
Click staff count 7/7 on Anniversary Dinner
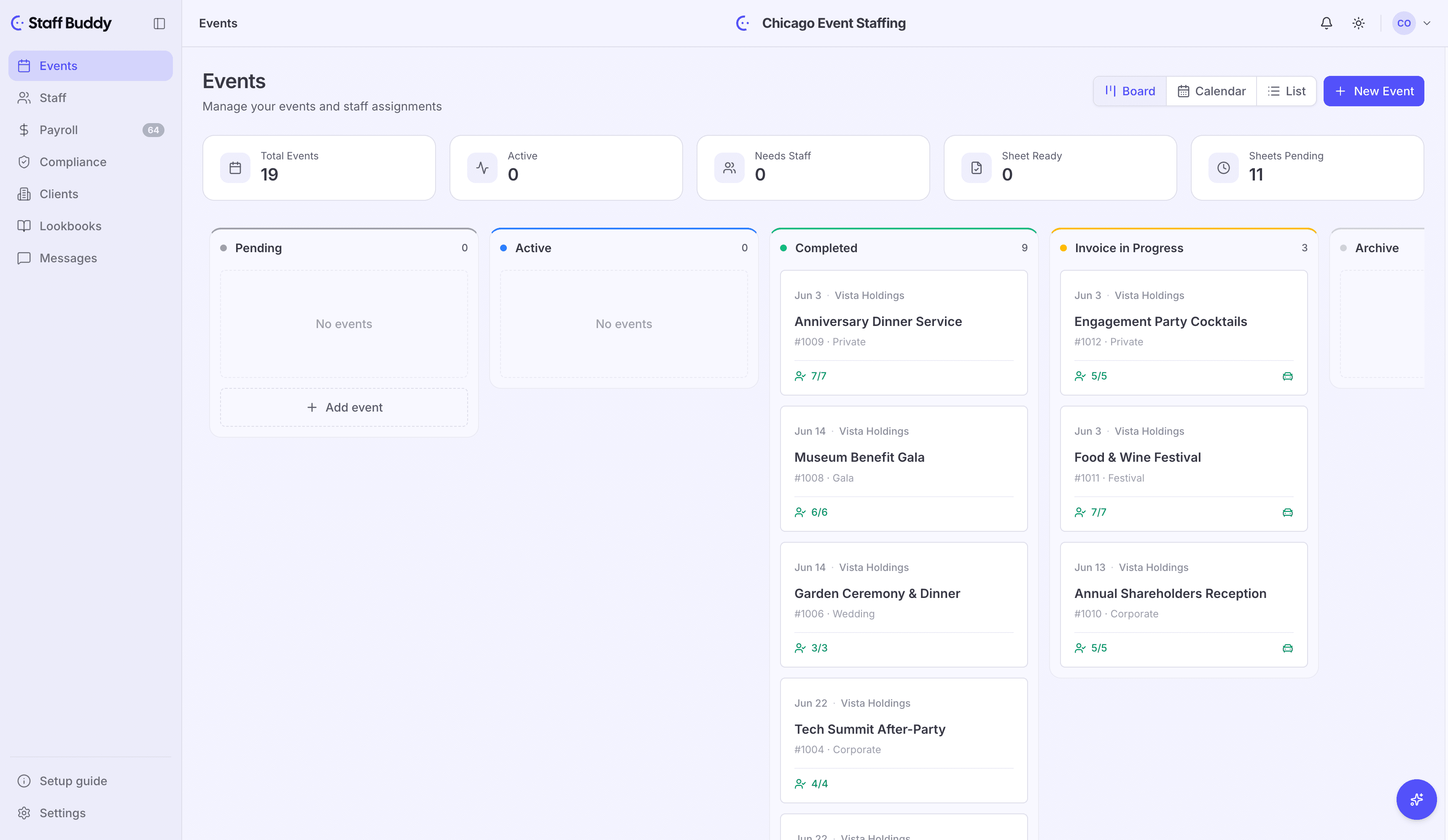click(x=811, y=376)
